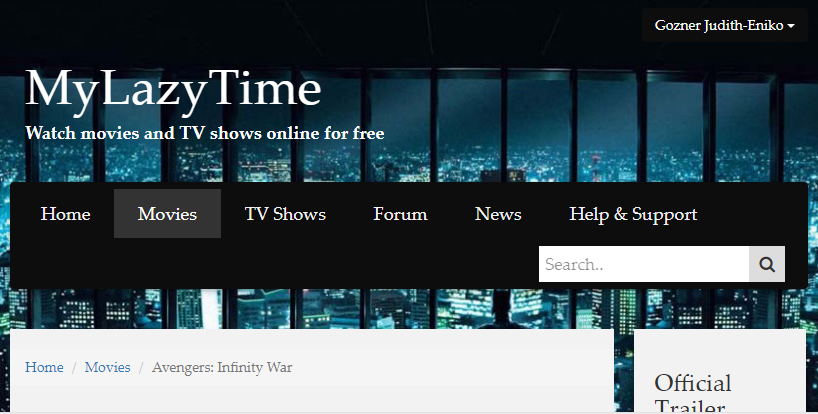Open the News navigation tab
The height and width of the screenshot is (414, 818).
(x=498, y=214)
